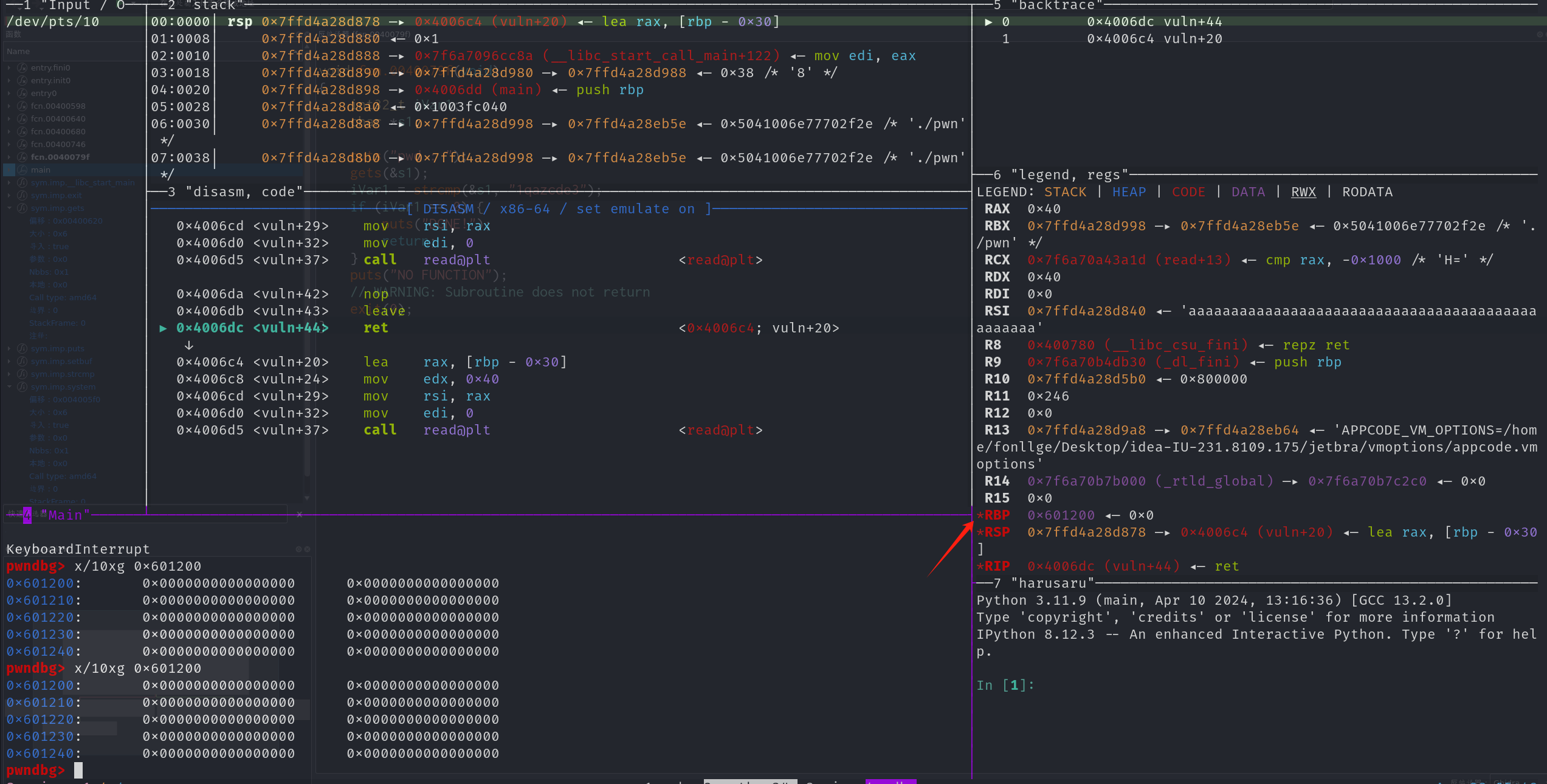
Task: Click the underlined RWX legend label
Action: (x=1303, y=191)
